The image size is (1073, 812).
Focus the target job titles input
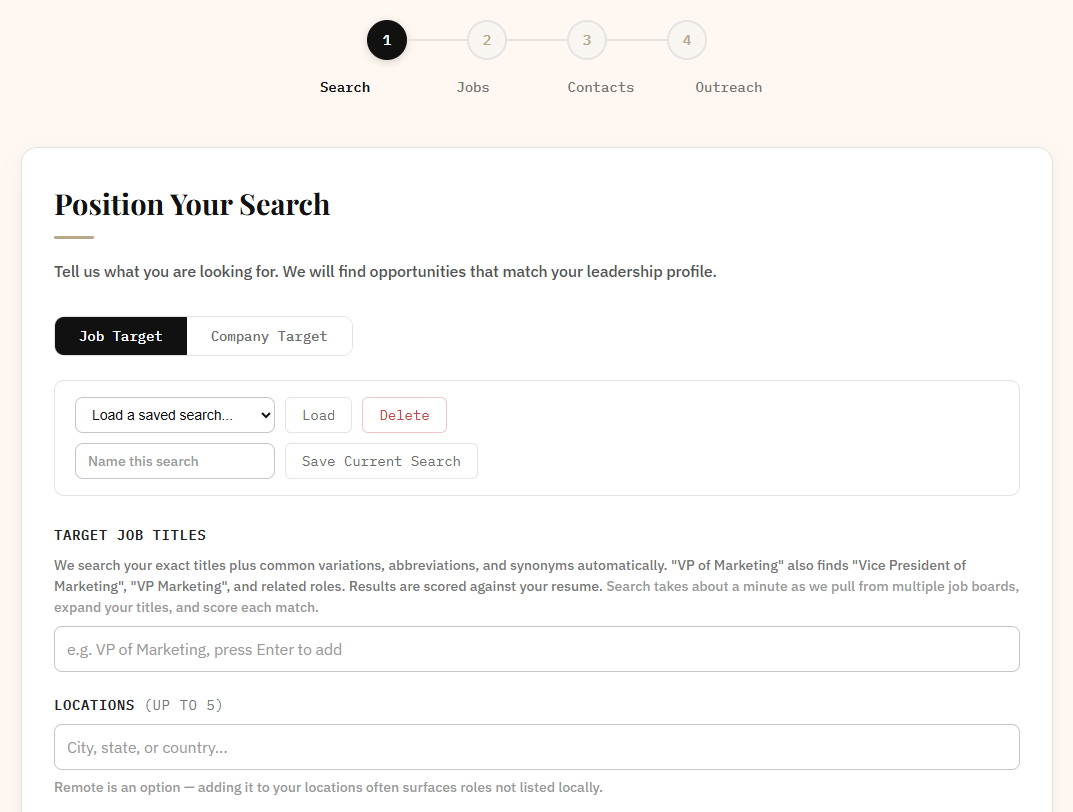[x=536, y=649]
